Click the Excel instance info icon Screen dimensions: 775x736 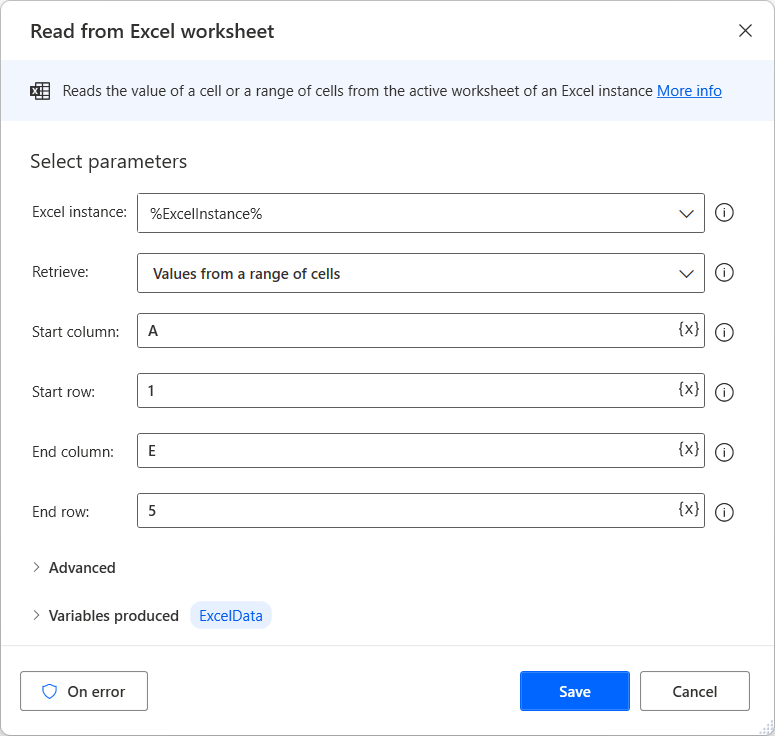coord(724,213)
